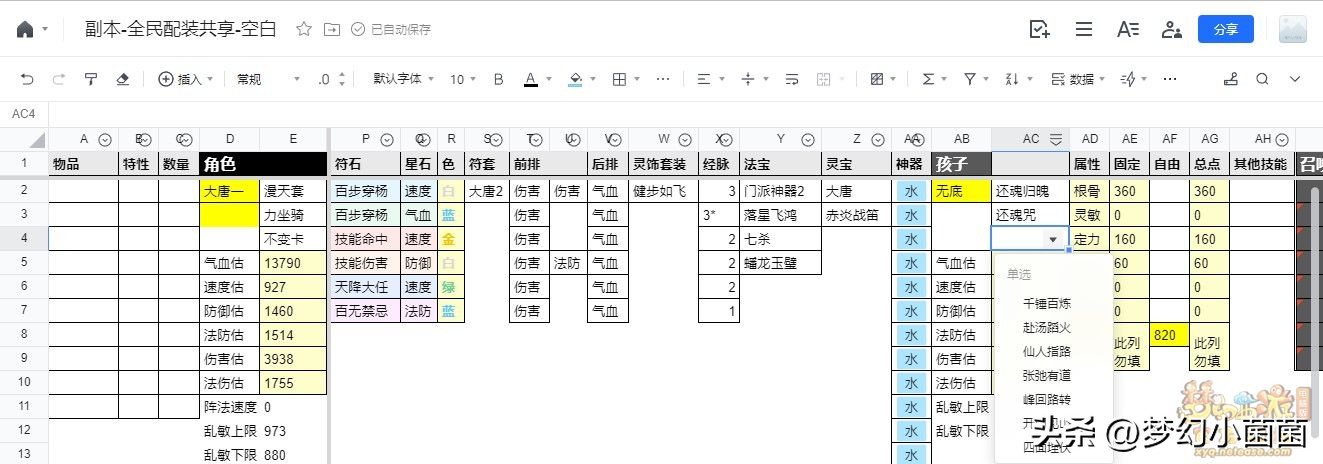Viewport: 1323px width, 464px height.
Task: Activate the format painter tool
Action: coord(91,79)
